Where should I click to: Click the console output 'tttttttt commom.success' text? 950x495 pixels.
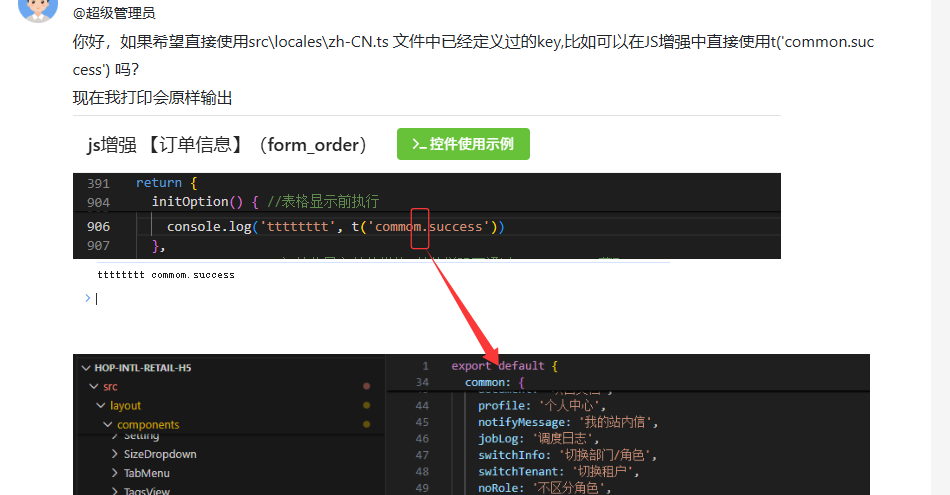(x=166, y=275)
